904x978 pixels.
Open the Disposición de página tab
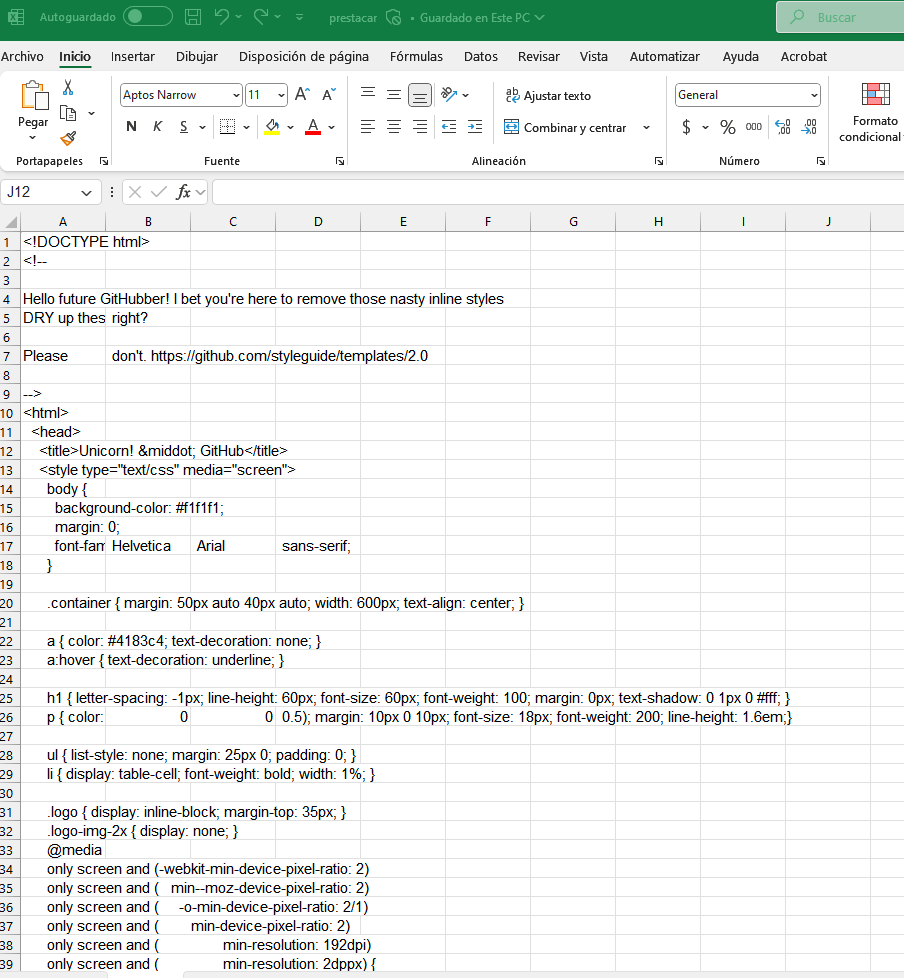[304, 57]
